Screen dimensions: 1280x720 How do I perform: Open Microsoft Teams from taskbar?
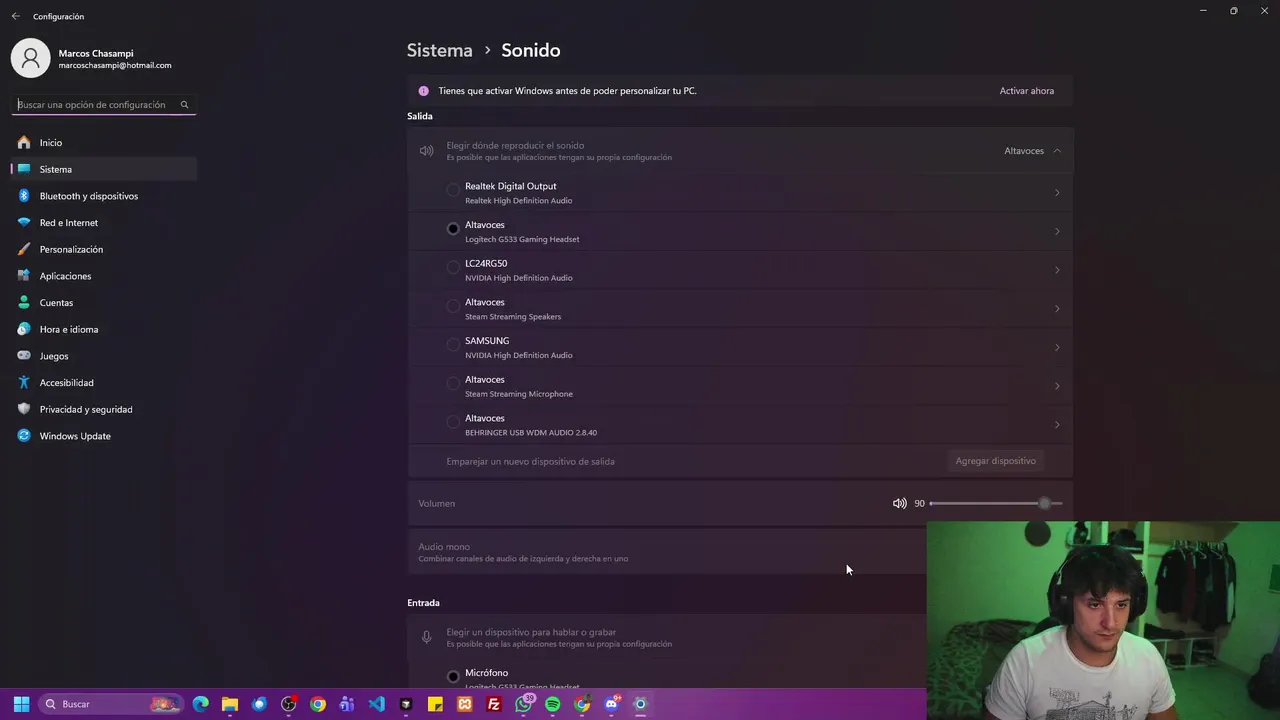click(x=347, y=704)
